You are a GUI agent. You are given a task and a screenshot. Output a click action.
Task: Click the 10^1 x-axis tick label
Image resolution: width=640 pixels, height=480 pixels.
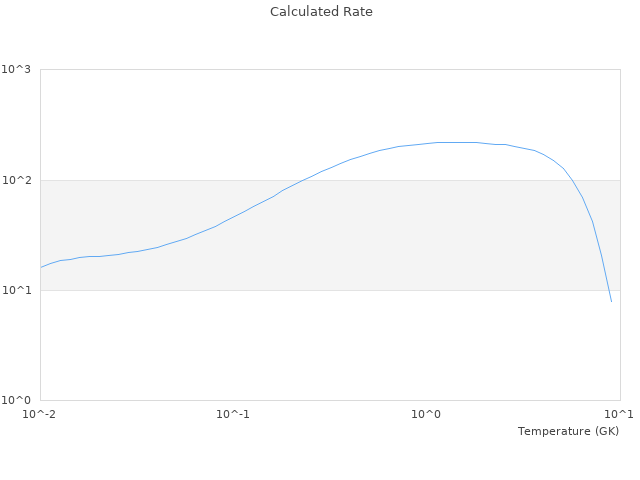619,414
